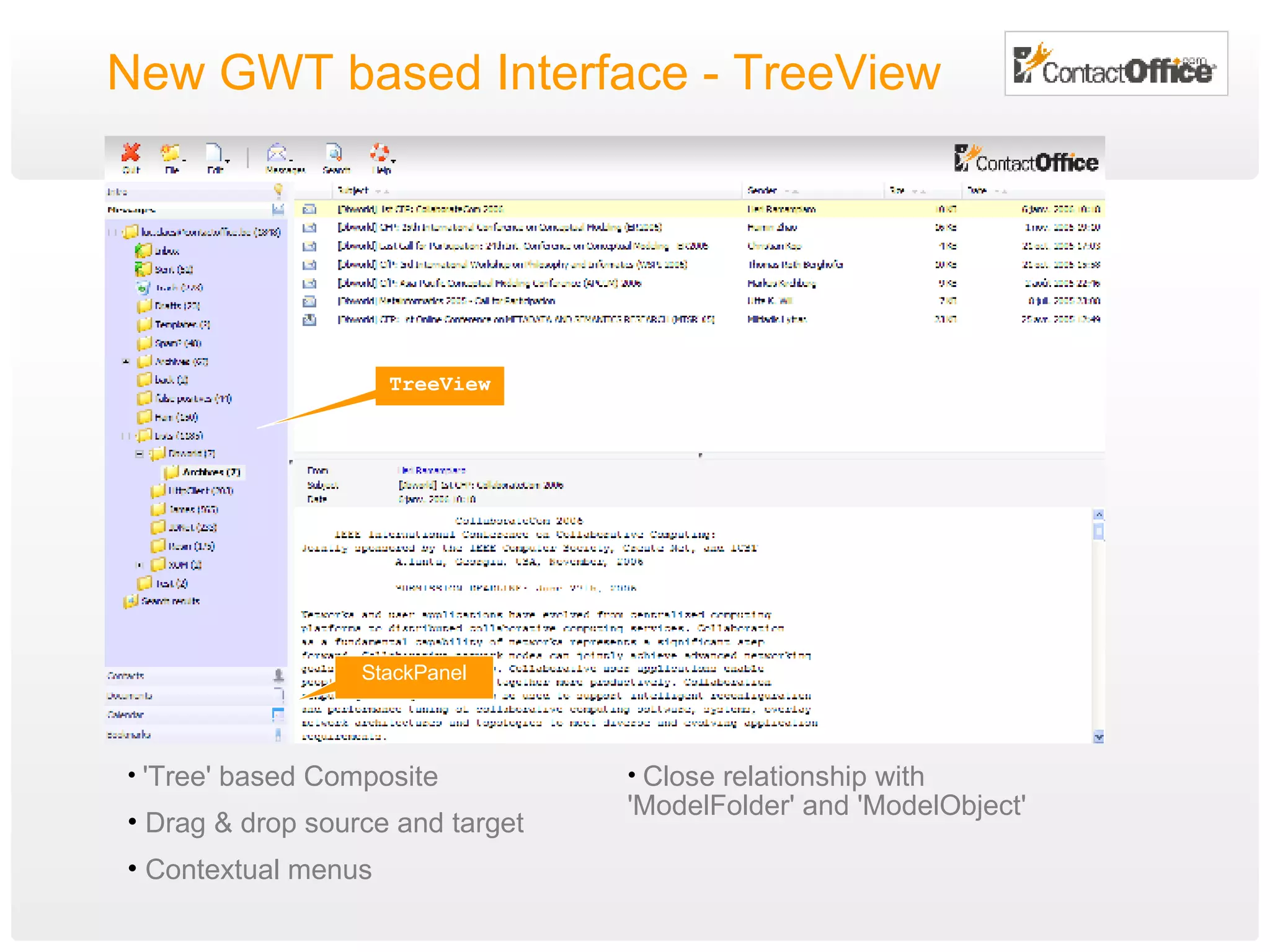Click envelope icon of APCCM 2006 message
The image size is (1270, 952).
pyautogui.click(x=309, y=283)
